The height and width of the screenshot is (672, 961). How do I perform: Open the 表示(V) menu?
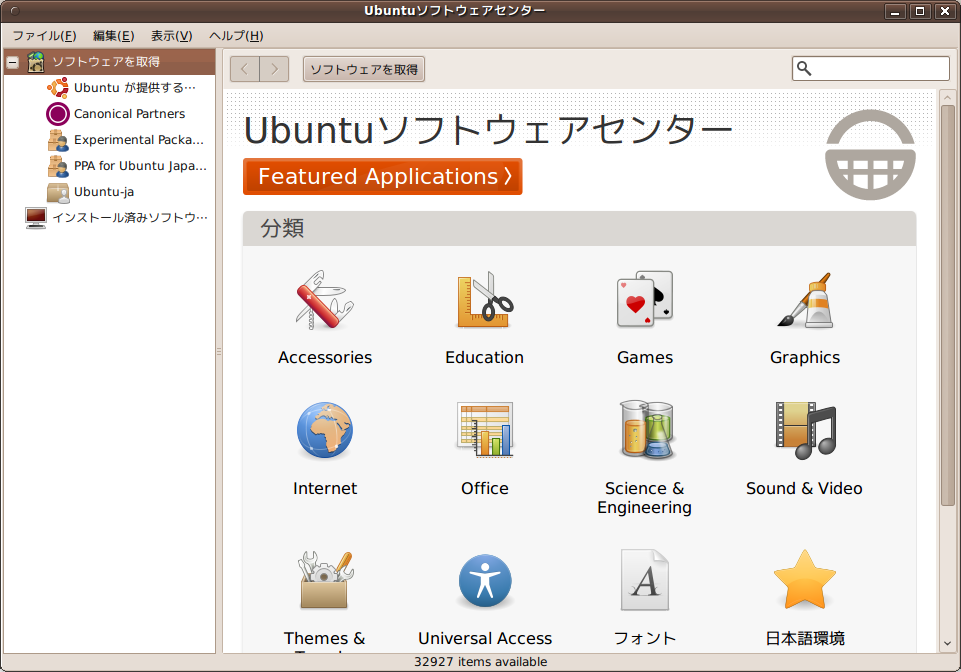tap(172, 36)
